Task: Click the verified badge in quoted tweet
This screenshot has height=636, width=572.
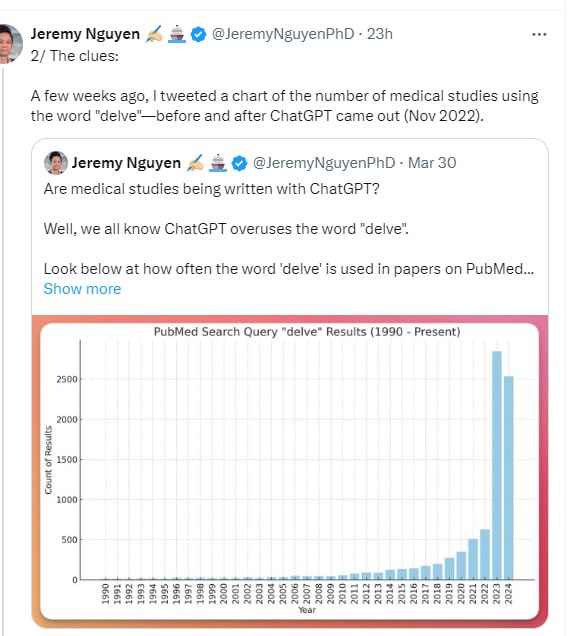Action: coord(239,163)
